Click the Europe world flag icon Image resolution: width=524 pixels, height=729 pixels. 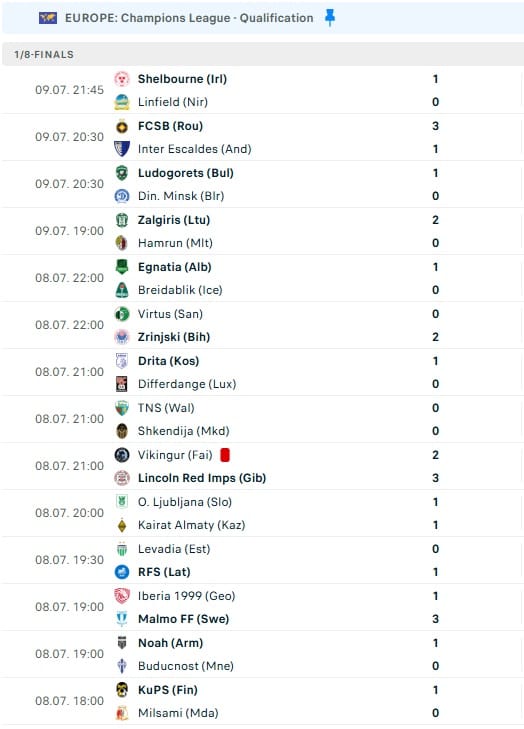48,18
